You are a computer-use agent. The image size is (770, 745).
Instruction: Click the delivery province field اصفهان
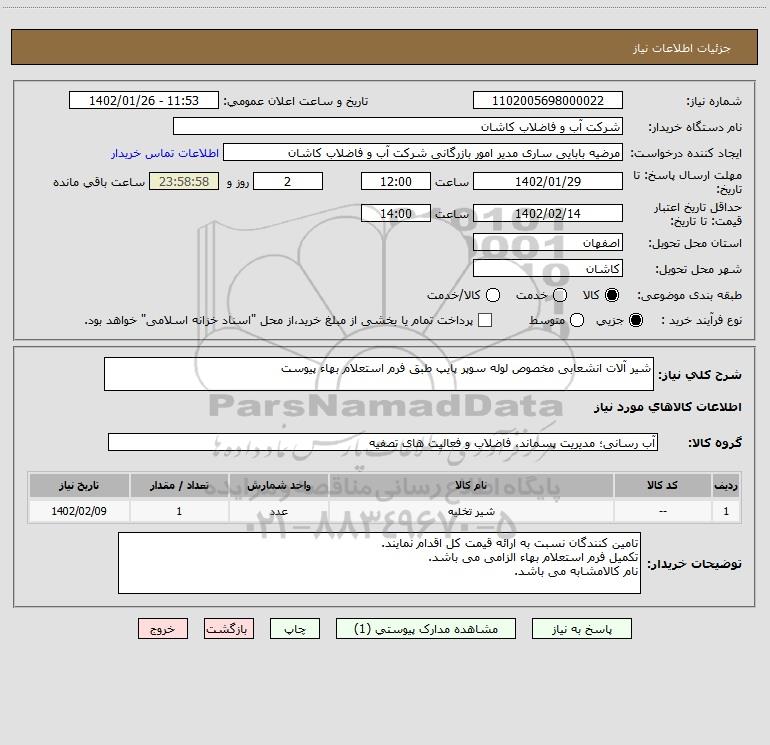pyautogui.click(x=548, y=243)
